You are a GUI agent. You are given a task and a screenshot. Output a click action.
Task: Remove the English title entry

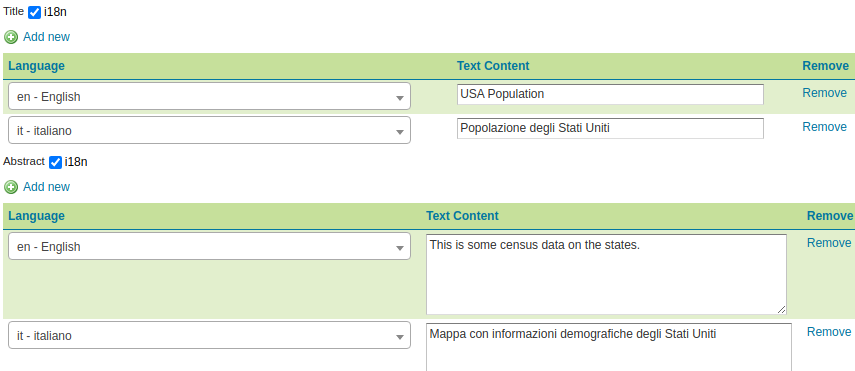pos(824,93)
